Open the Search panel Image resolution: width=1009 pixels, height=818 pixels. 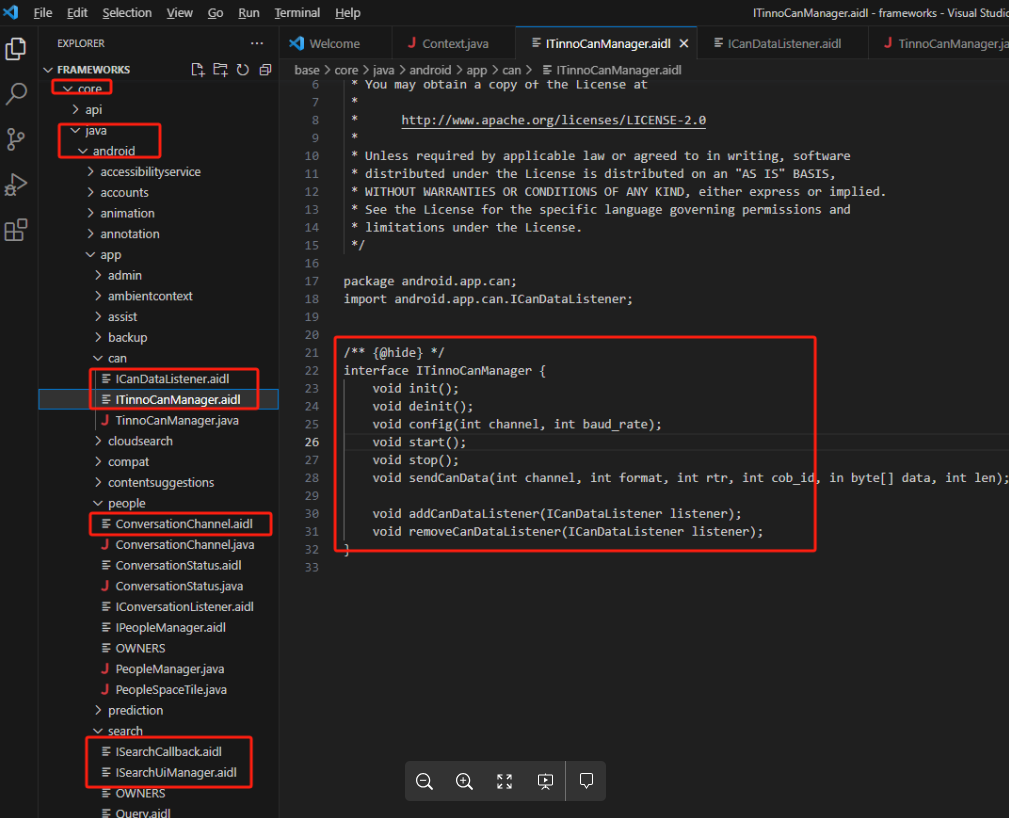click(x=15, y=95)
